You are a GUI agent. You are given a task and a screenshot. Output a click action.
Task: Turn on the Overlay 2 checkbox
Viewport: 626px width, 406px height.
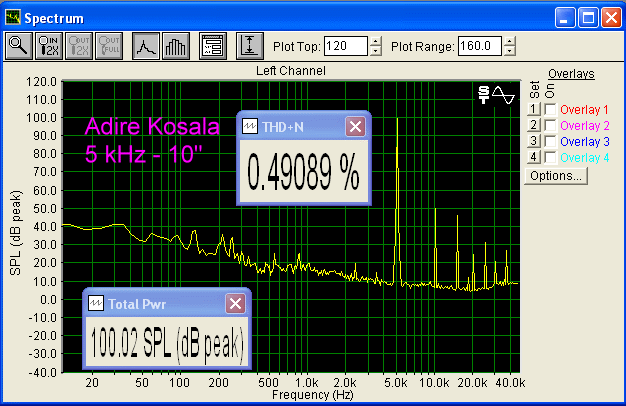(549, 125)
